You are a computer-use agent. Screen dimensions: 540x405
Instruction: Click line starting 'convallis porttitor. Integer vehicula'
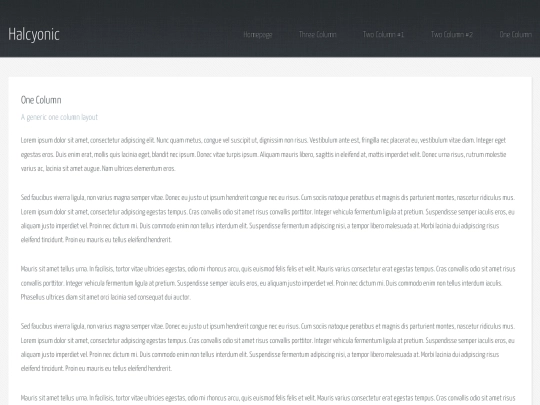pyautogui.click(x=261, y=283)
